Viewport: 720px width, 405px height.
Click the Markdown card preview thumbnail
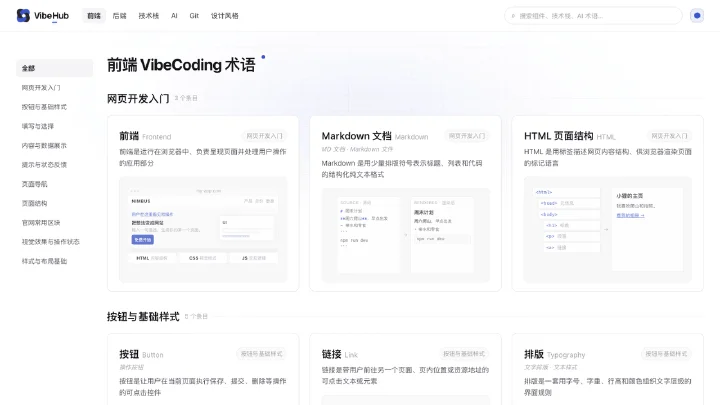[405, 235]
